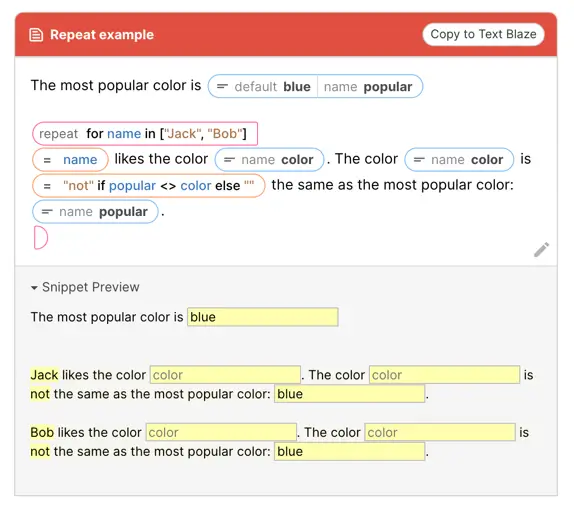Click second color field in Jack's line
This screenshot has width=574, height=508.
pos(444,375)
